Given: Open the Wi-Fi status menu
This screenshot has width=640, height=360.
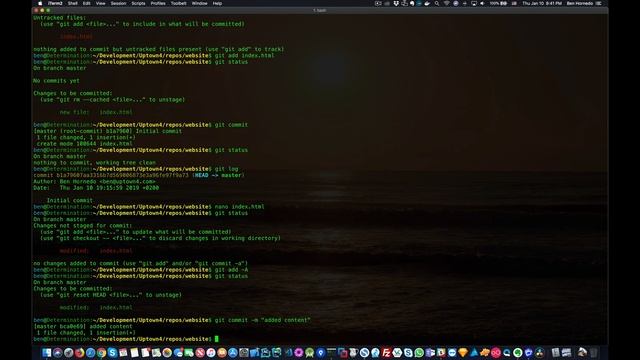Looking at the screenshot, I should point(446,3).
